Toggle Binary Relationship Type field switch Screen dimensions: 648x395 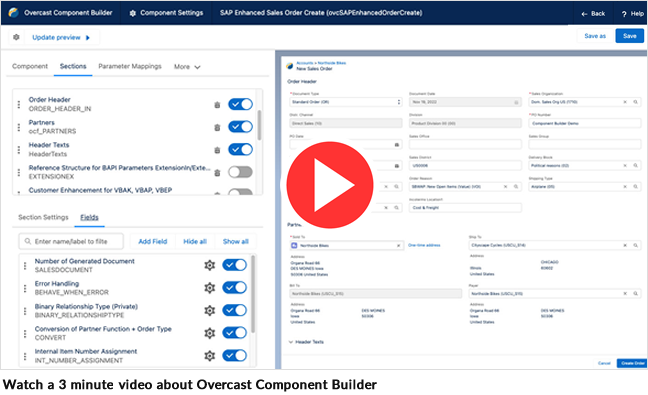pos(234,310)
